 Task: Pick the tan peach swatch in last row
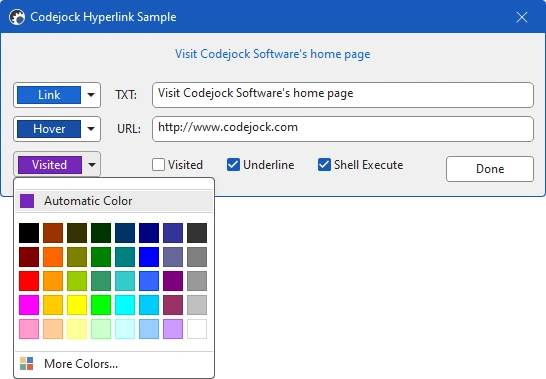coord(53,329)
